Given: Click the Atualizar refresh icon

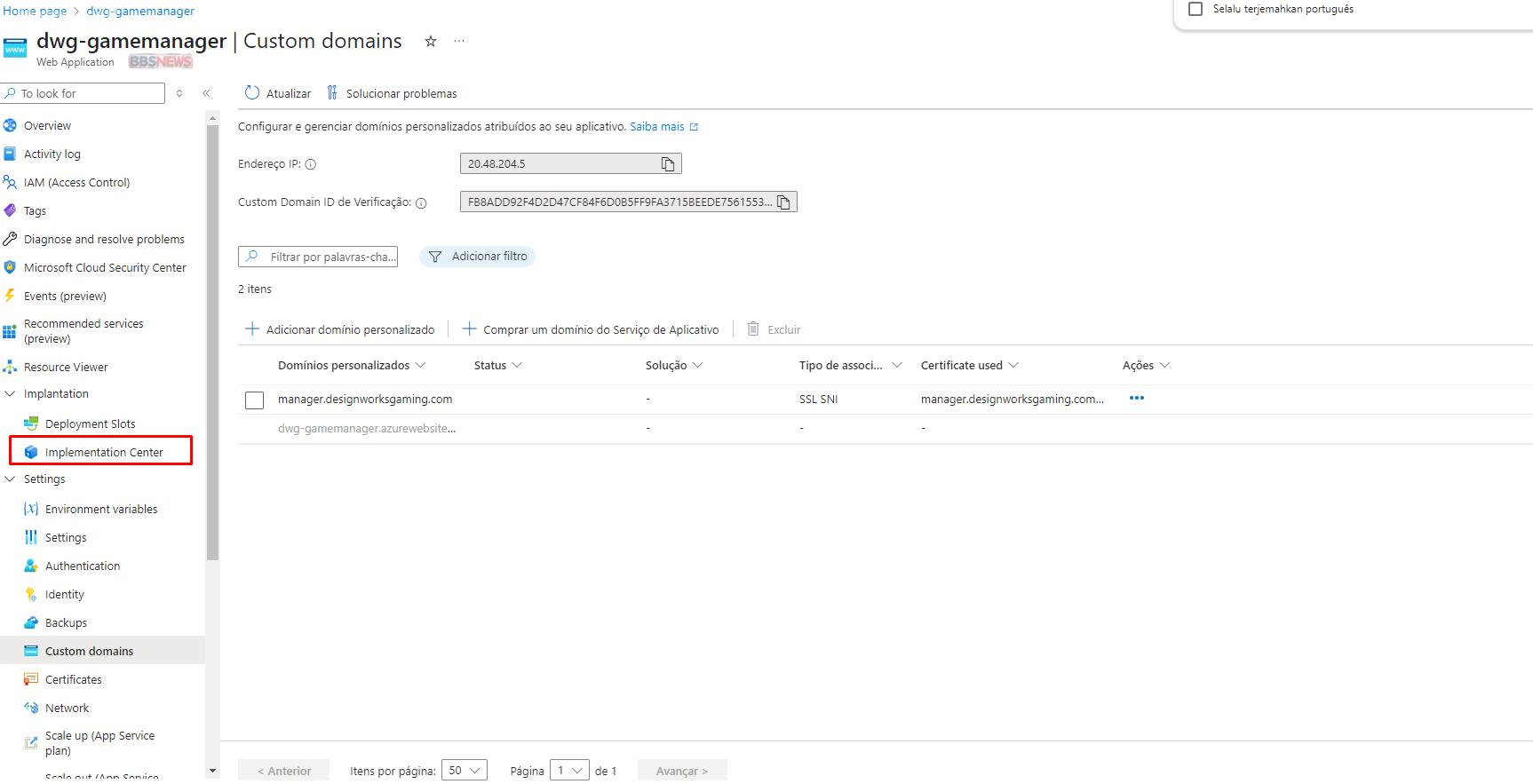Looking at the screenshot, I should coord(252,93).
